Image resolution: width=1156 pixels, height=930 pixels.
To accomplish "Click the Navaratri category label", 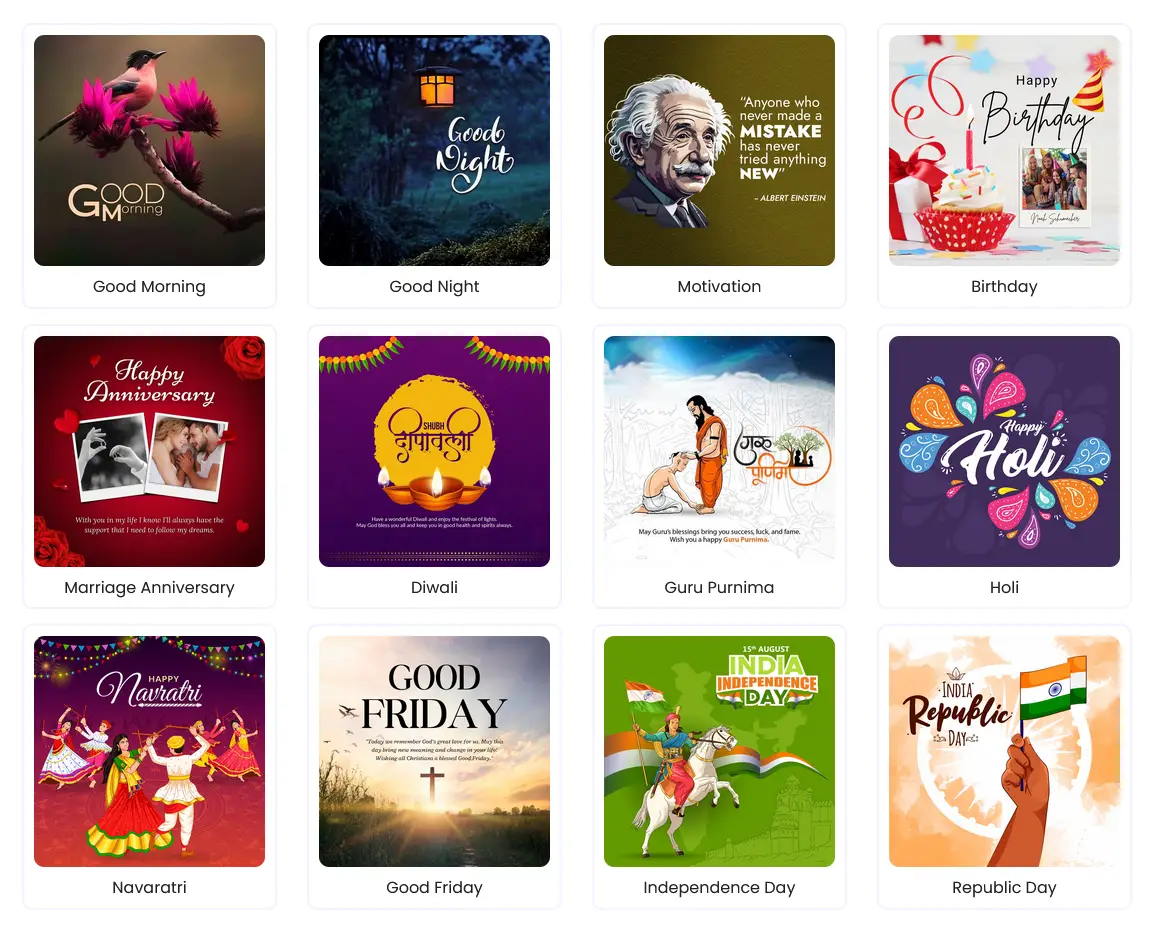I will pos(149,888).
